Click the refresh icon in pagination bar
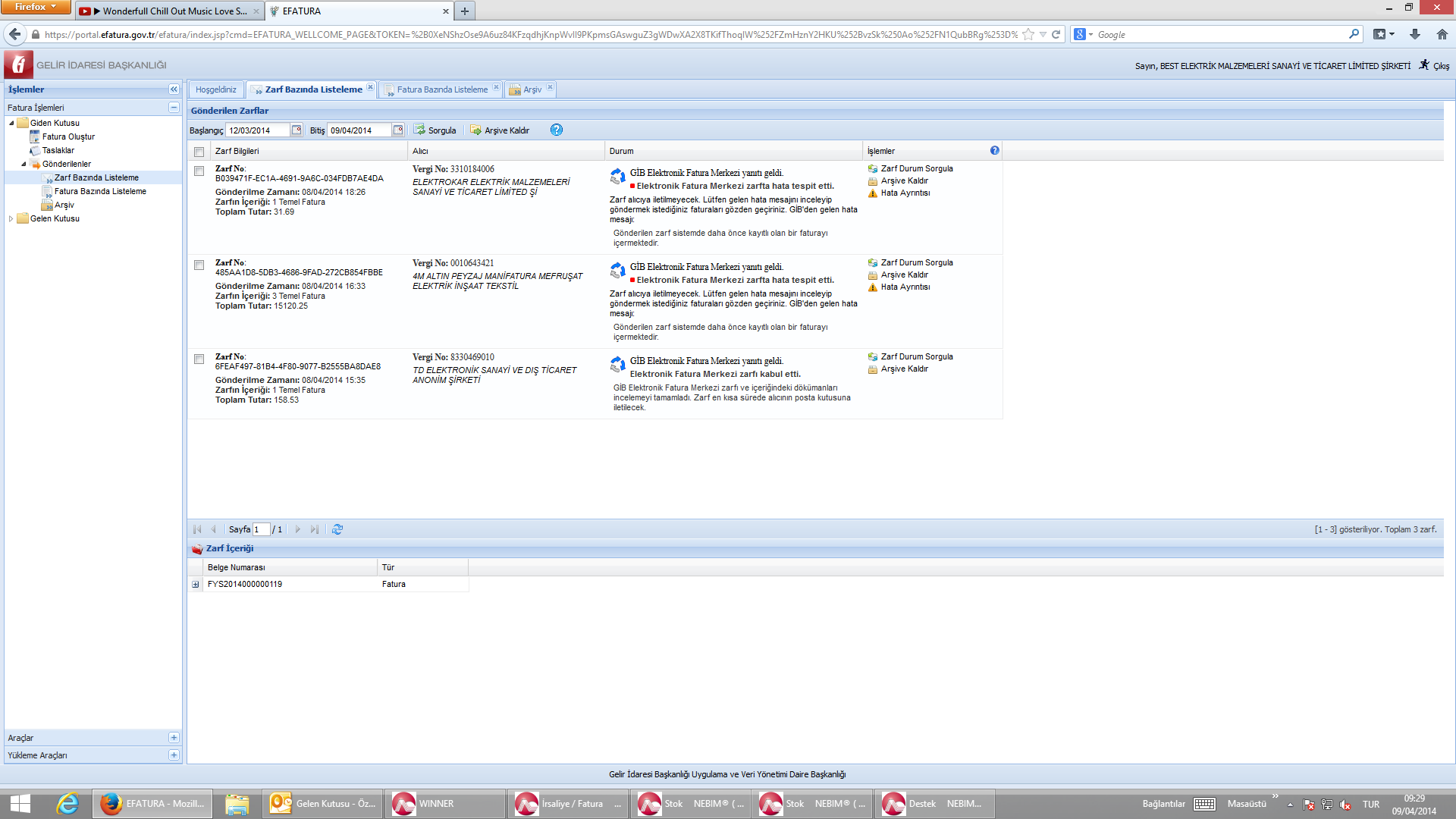1456x819 pixels. (x=337, y=529)
